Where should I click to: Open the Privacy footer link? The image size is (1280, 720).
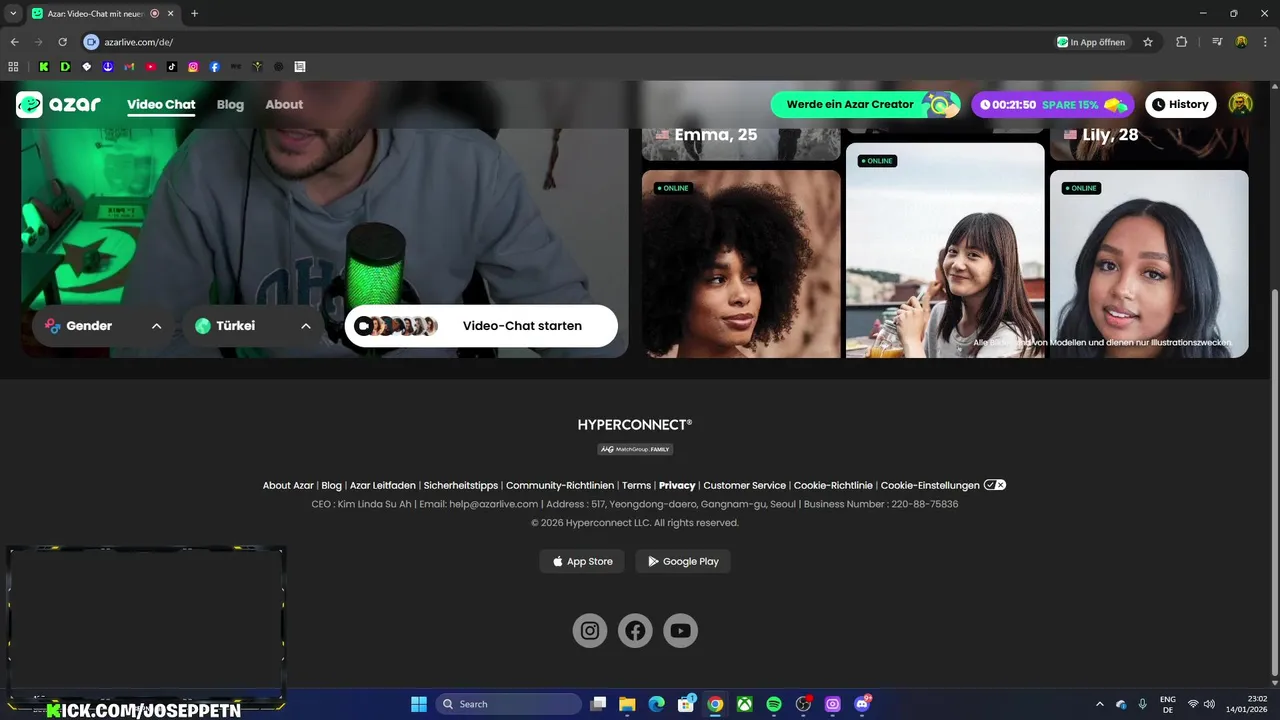coord(677,485)
